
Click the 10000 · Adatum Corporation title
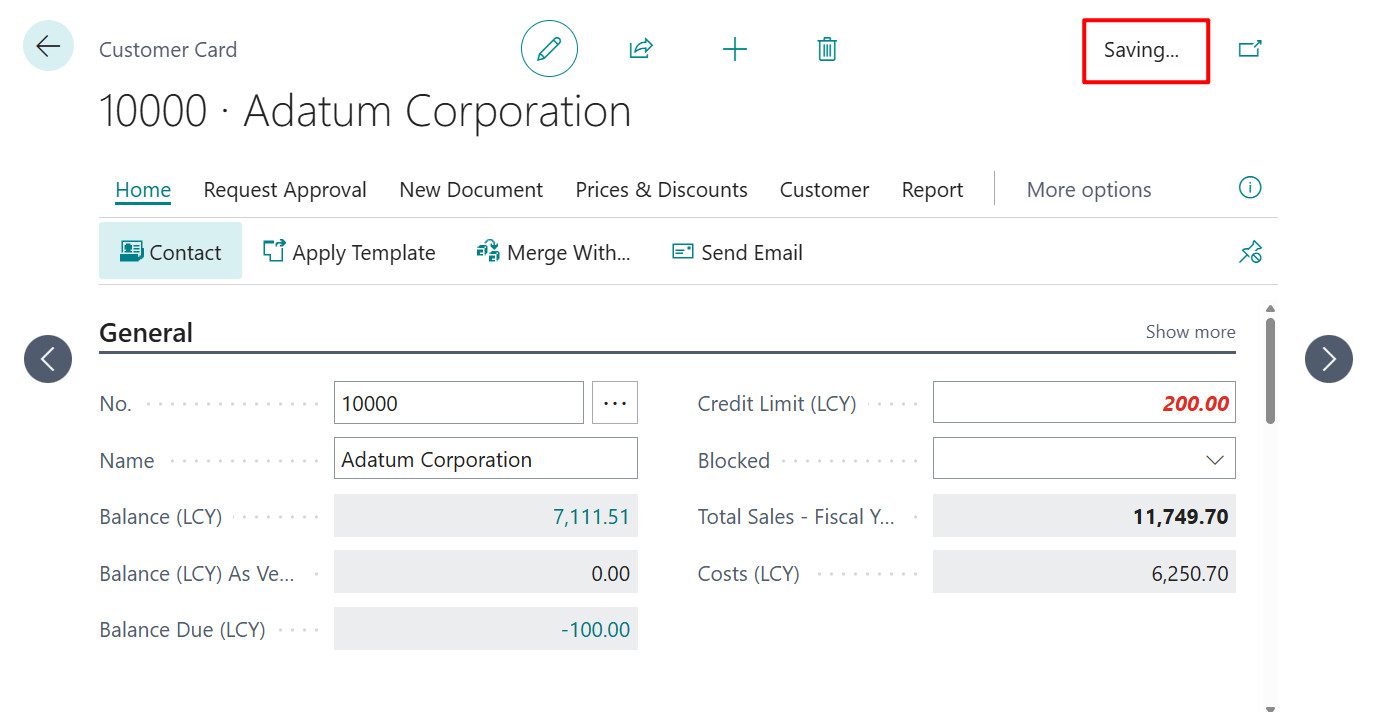(x=365, y=111)
